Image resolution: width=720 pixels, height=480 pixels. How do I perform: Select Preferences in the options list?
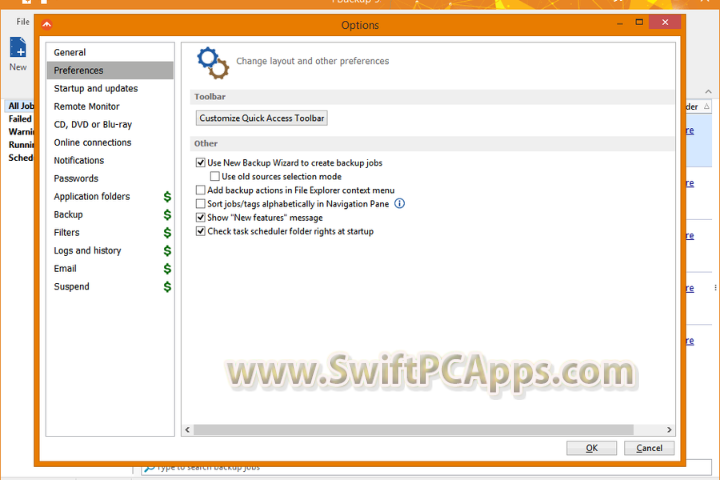point(110,70)
